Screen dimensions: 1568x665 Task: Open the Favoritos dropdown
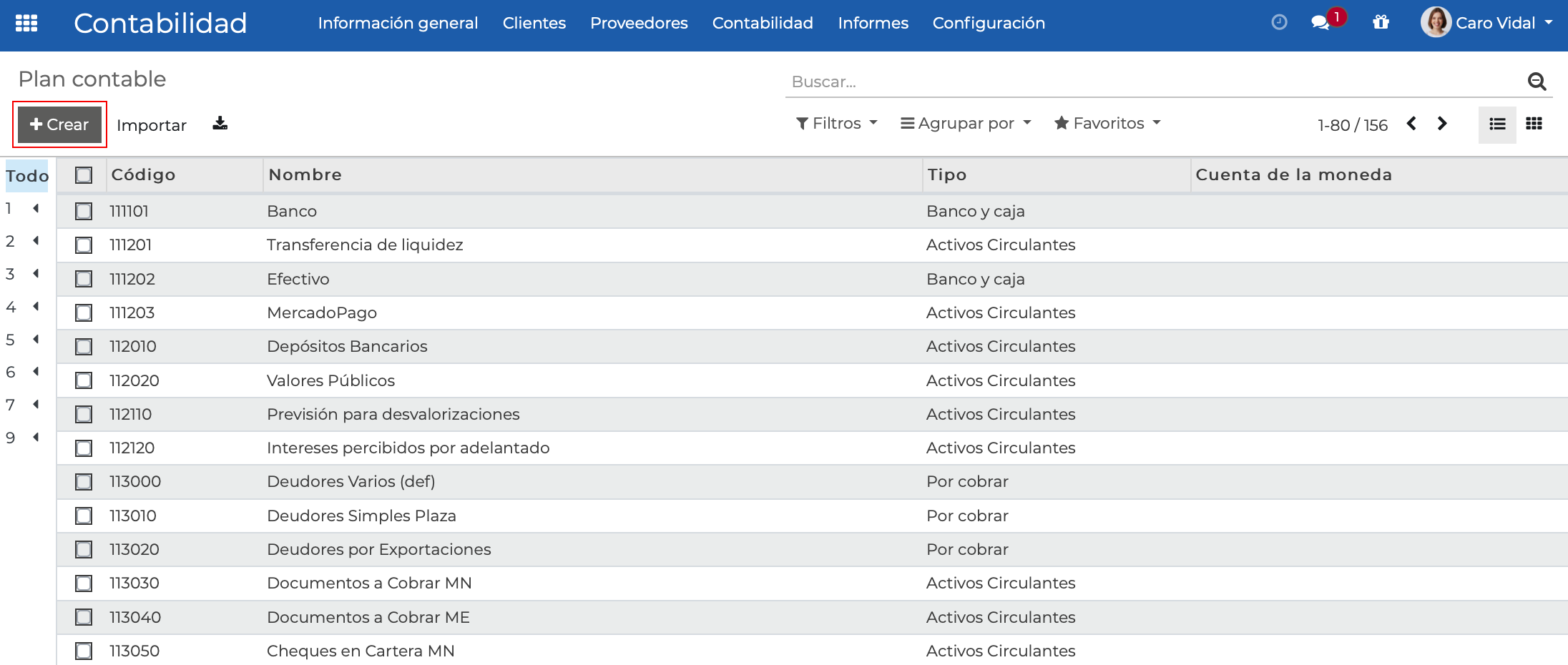pyautogui.click(x=1106, y=123)
